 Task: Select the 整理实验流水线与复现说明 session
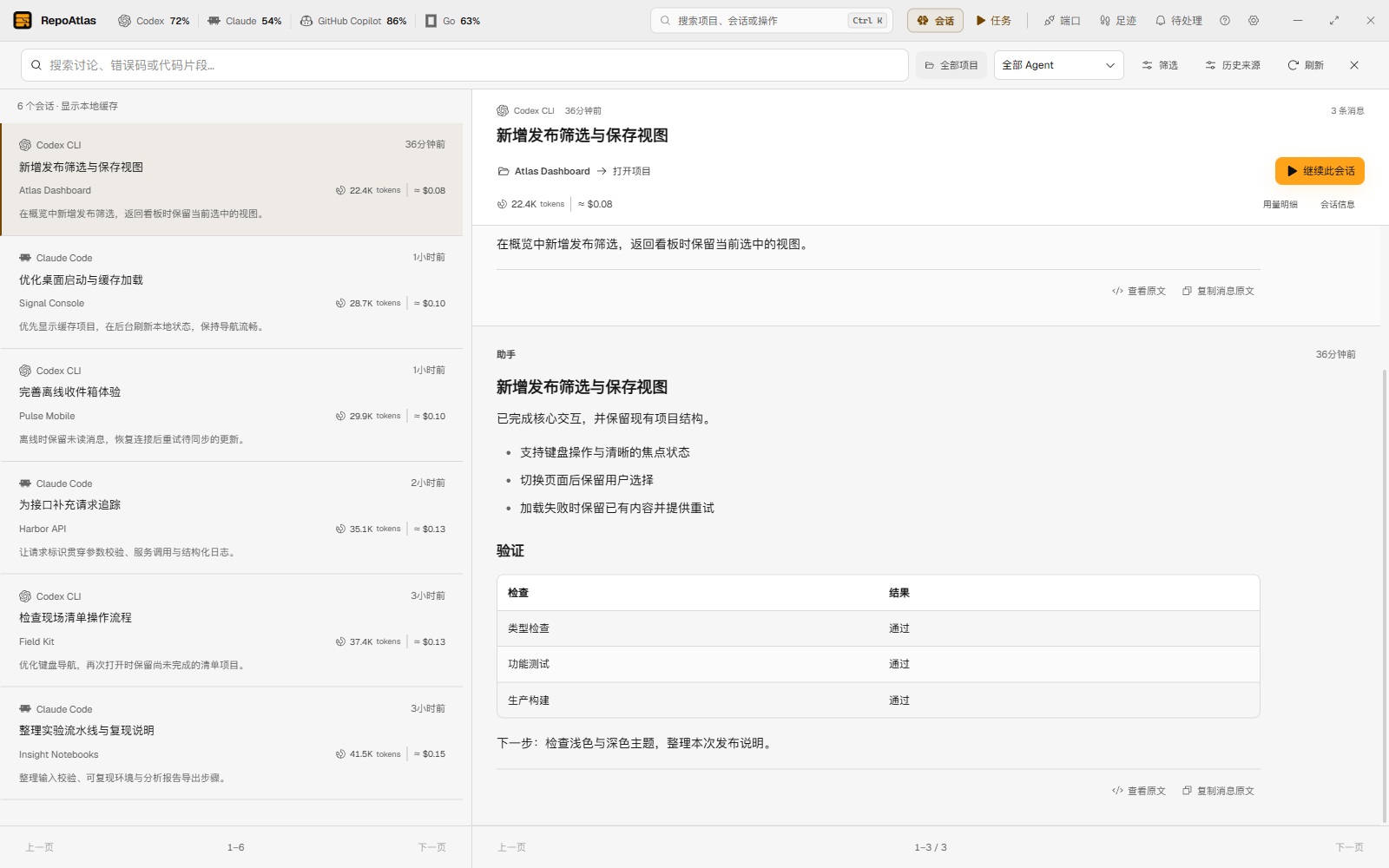point(232,744)
